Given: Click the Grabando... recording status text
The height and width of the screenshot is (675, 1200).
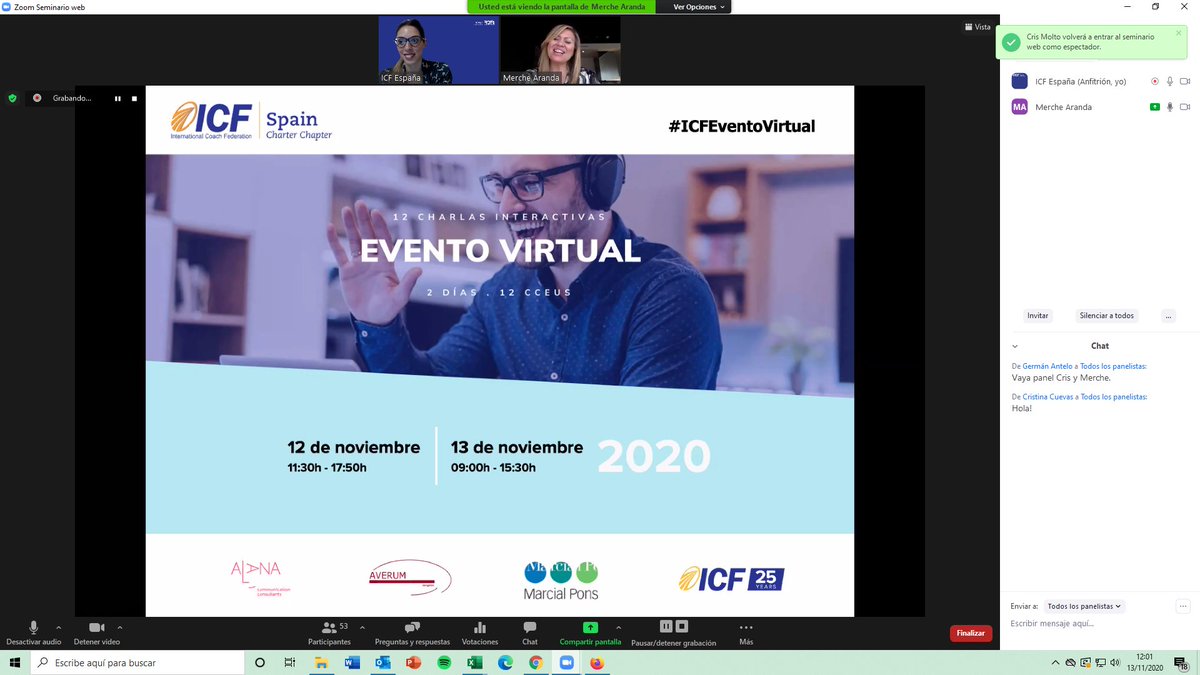Looking at the screenshot, I should (x=72, y=98).
